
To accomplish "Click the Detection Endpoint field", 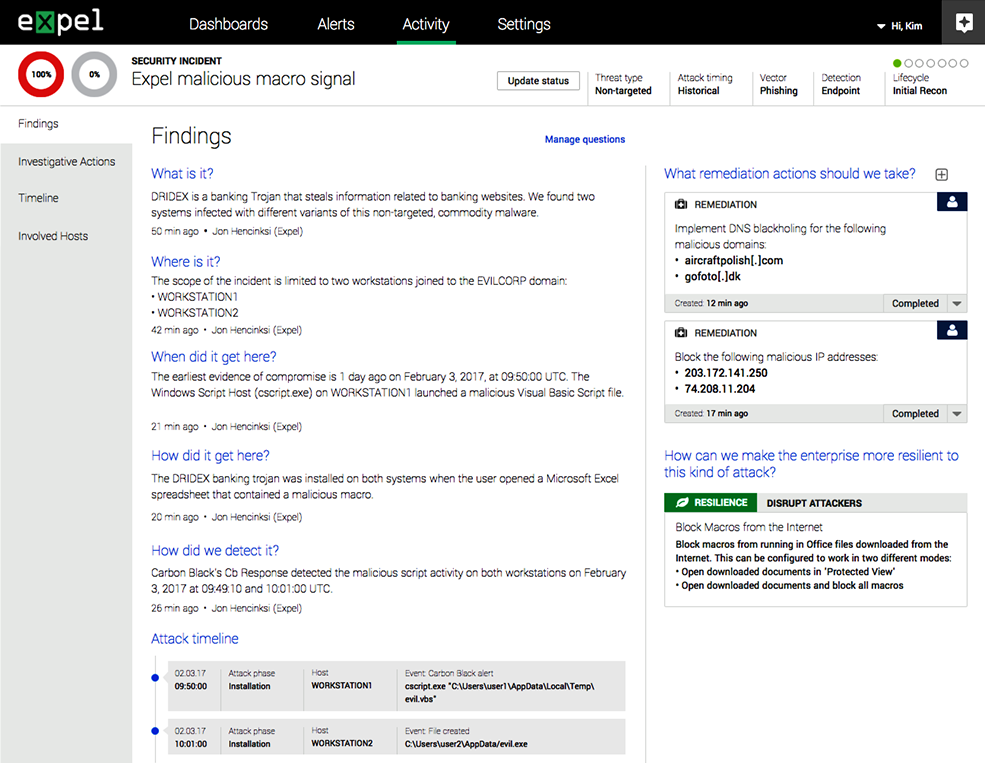I will click(841, 84).
